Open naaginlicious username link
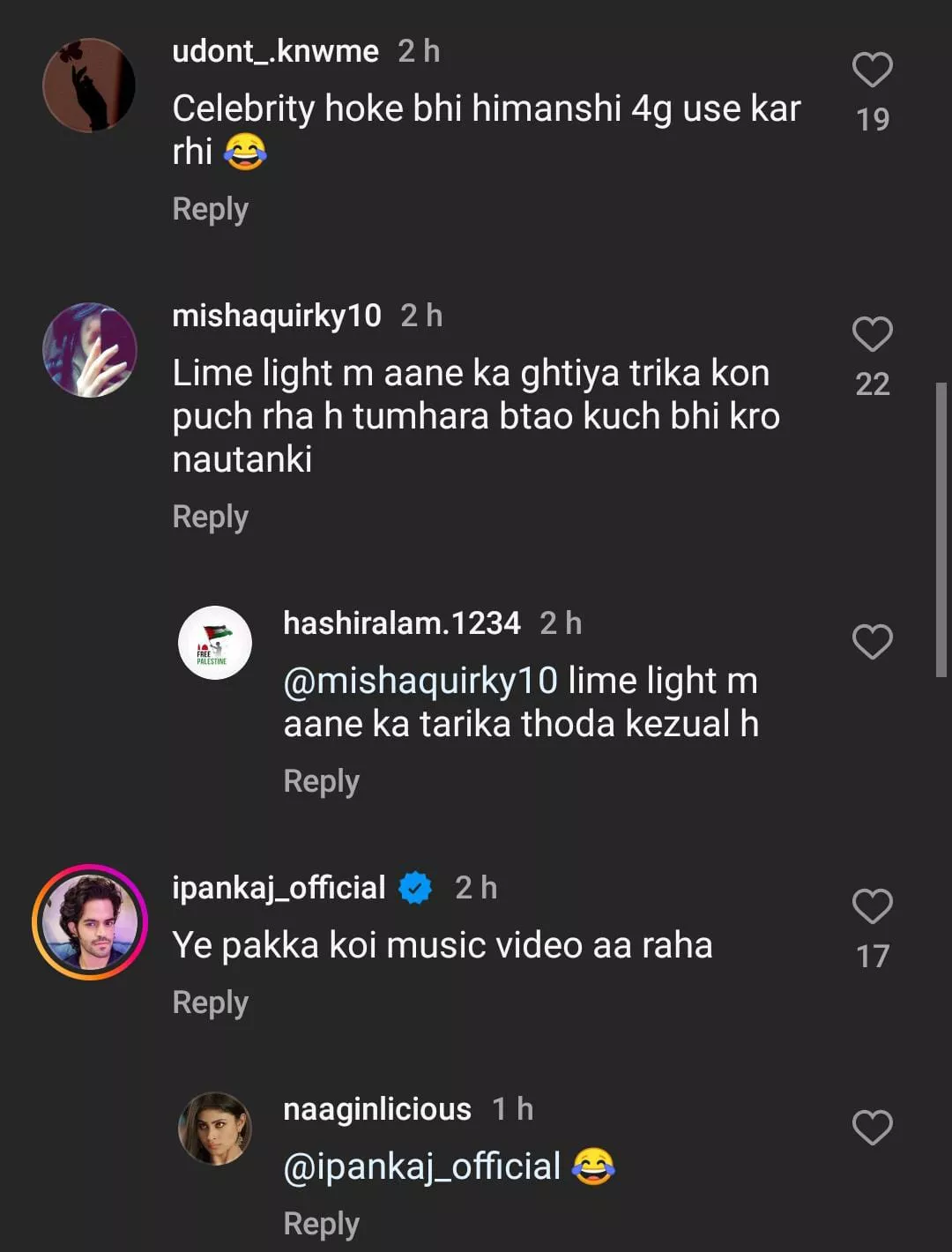This screenshot has width=952, height=1252. [376, 1109]
